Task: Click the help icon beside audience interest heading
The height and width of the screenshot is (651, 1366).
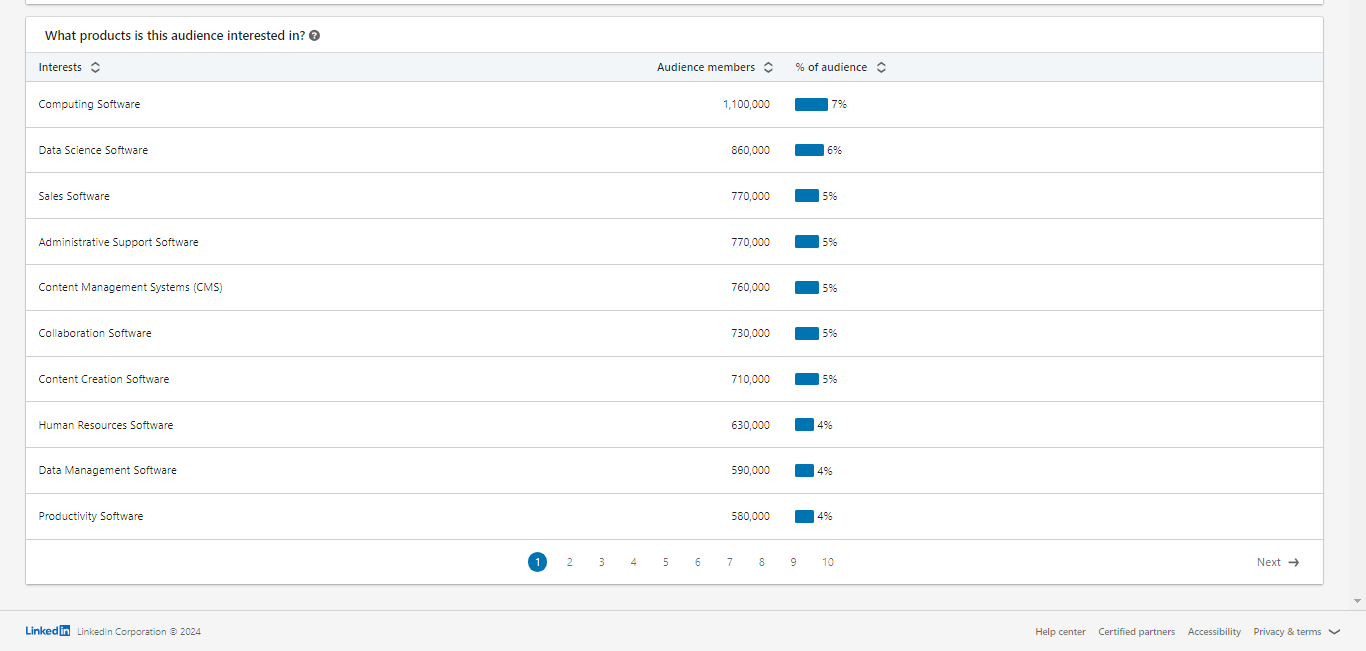Action: (315, 36)
